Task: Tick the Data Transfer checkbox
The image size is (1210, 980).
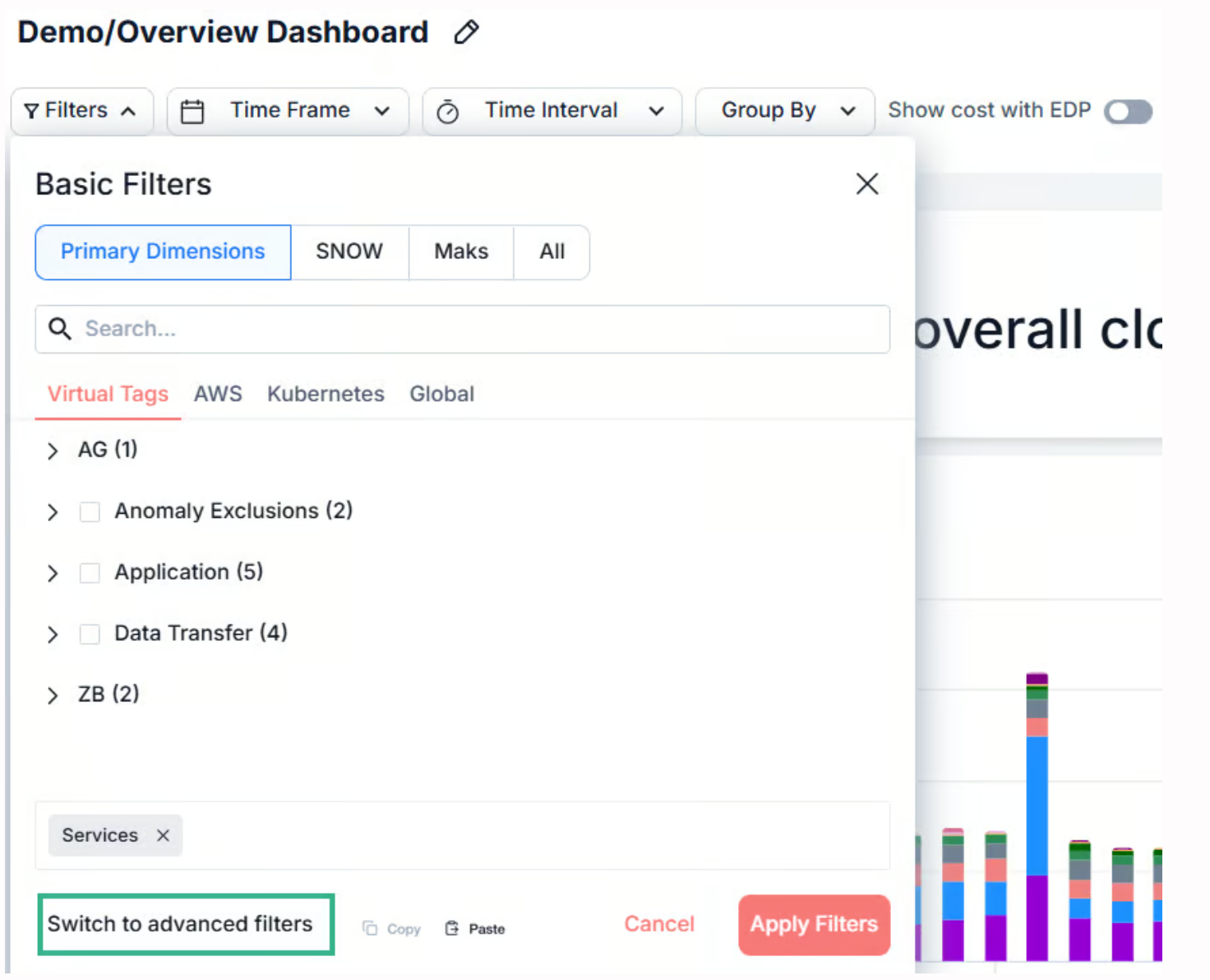Action: click(90, 634)
